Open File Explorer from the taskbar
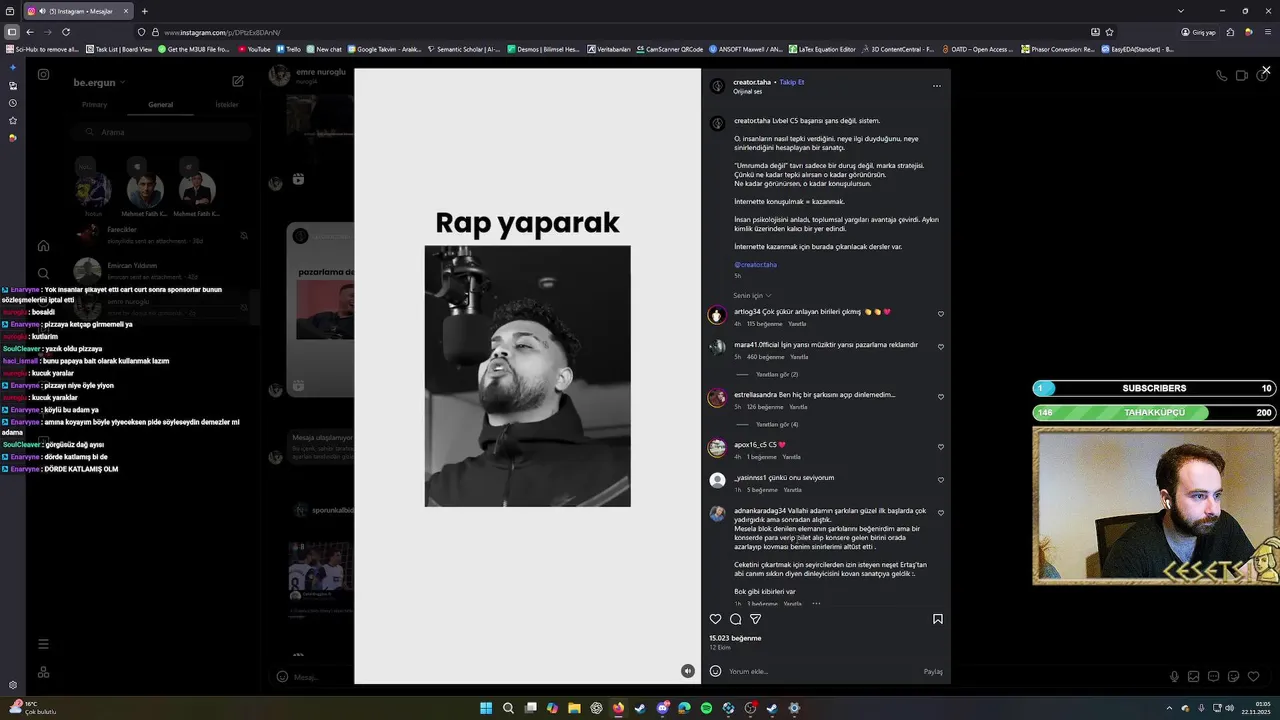This screenshot has height=720, width=1280. [574, 708]
